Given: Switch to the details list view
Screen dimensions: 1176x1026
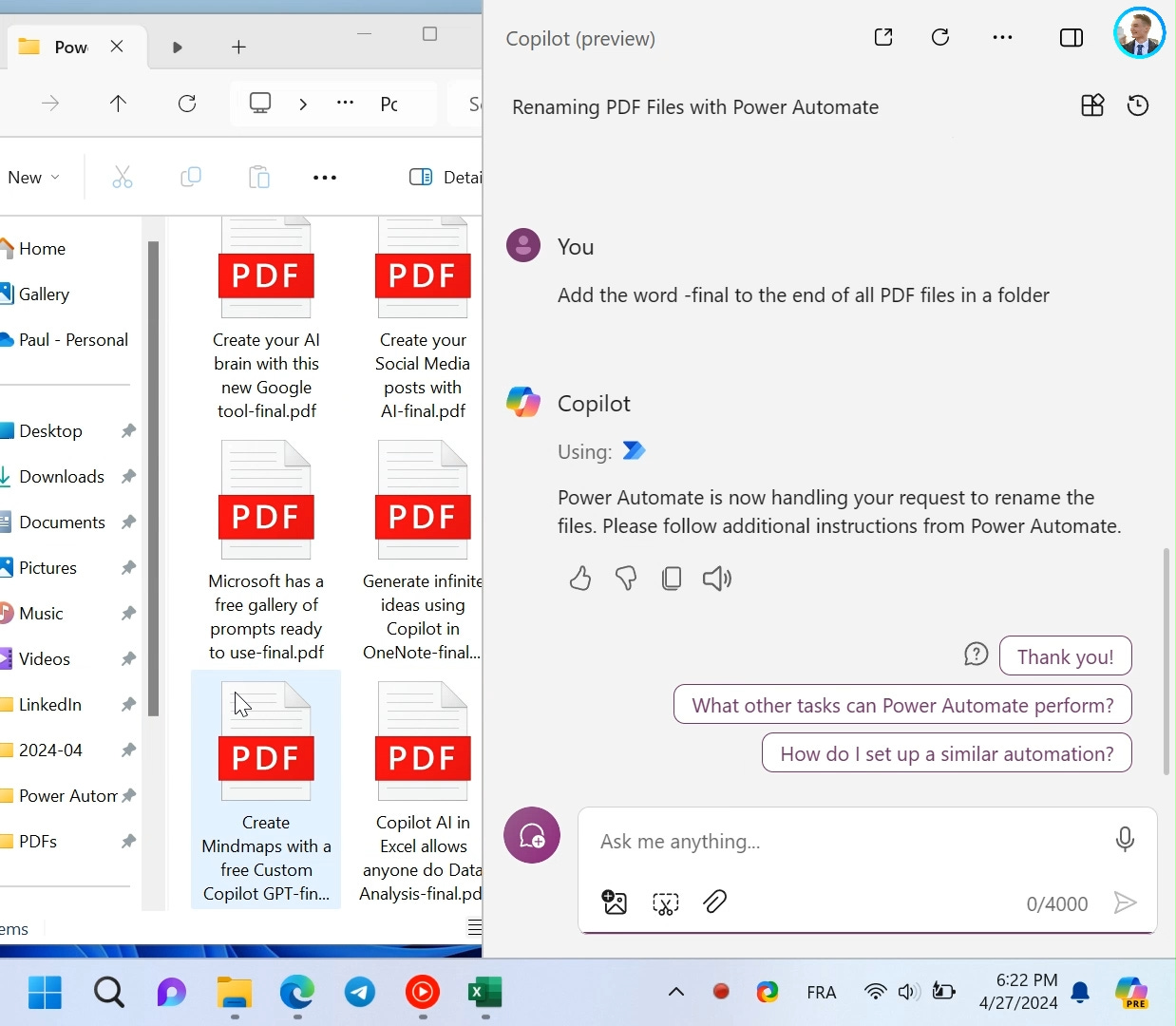Looking at the screenshot, I should 474,928.
